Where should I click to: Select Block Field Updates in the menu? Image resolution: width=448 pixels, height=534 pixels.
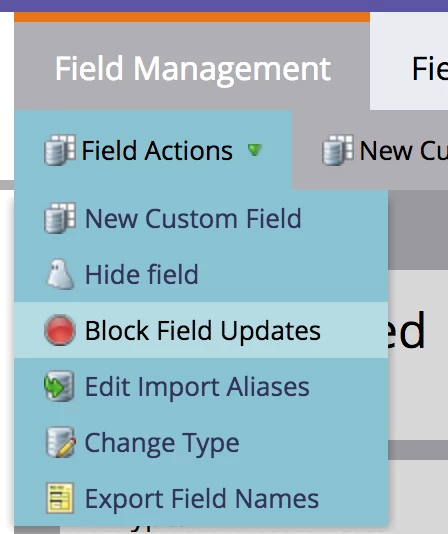pos(201,330)
